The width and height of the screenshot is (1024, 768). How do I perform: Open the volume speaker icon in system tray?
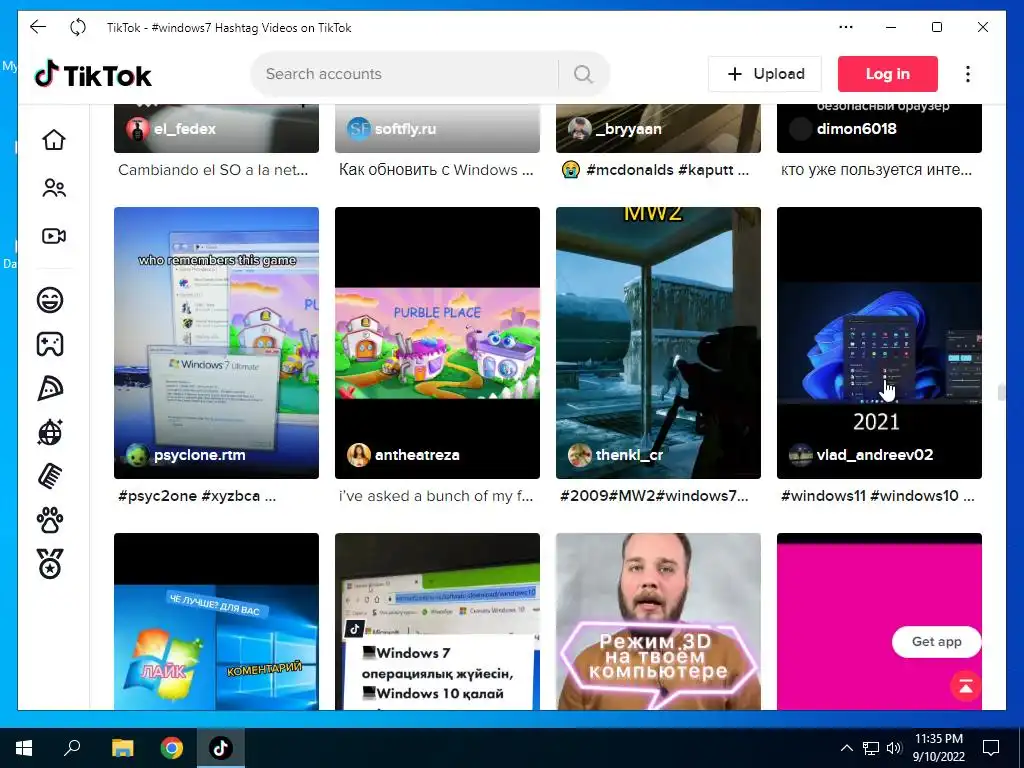click(x=894, y=748)
